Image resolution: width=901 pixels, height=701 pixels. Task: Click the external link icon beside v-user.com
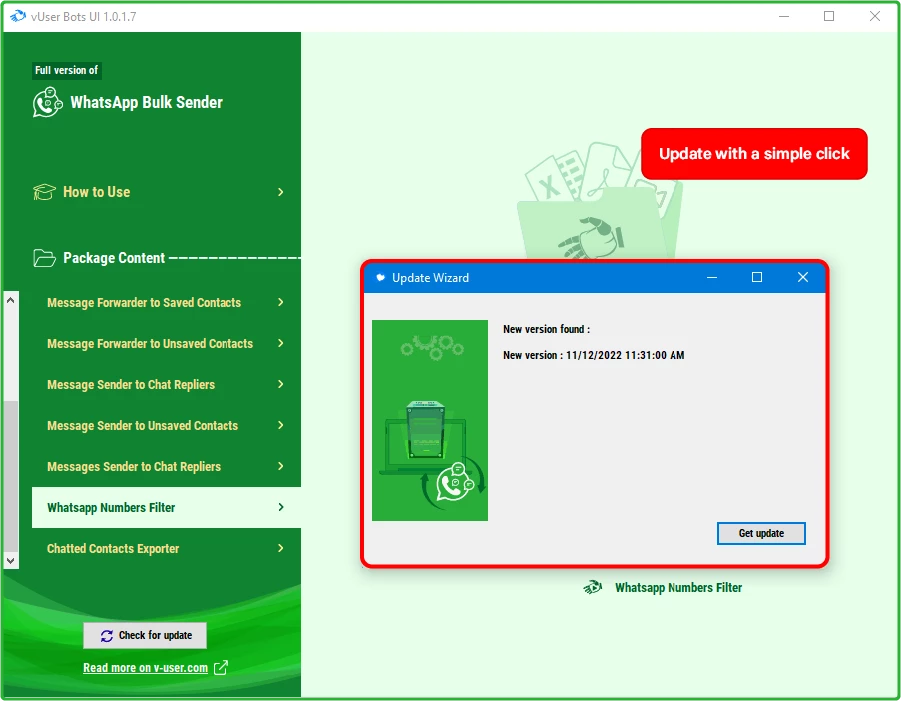point(221,667)
